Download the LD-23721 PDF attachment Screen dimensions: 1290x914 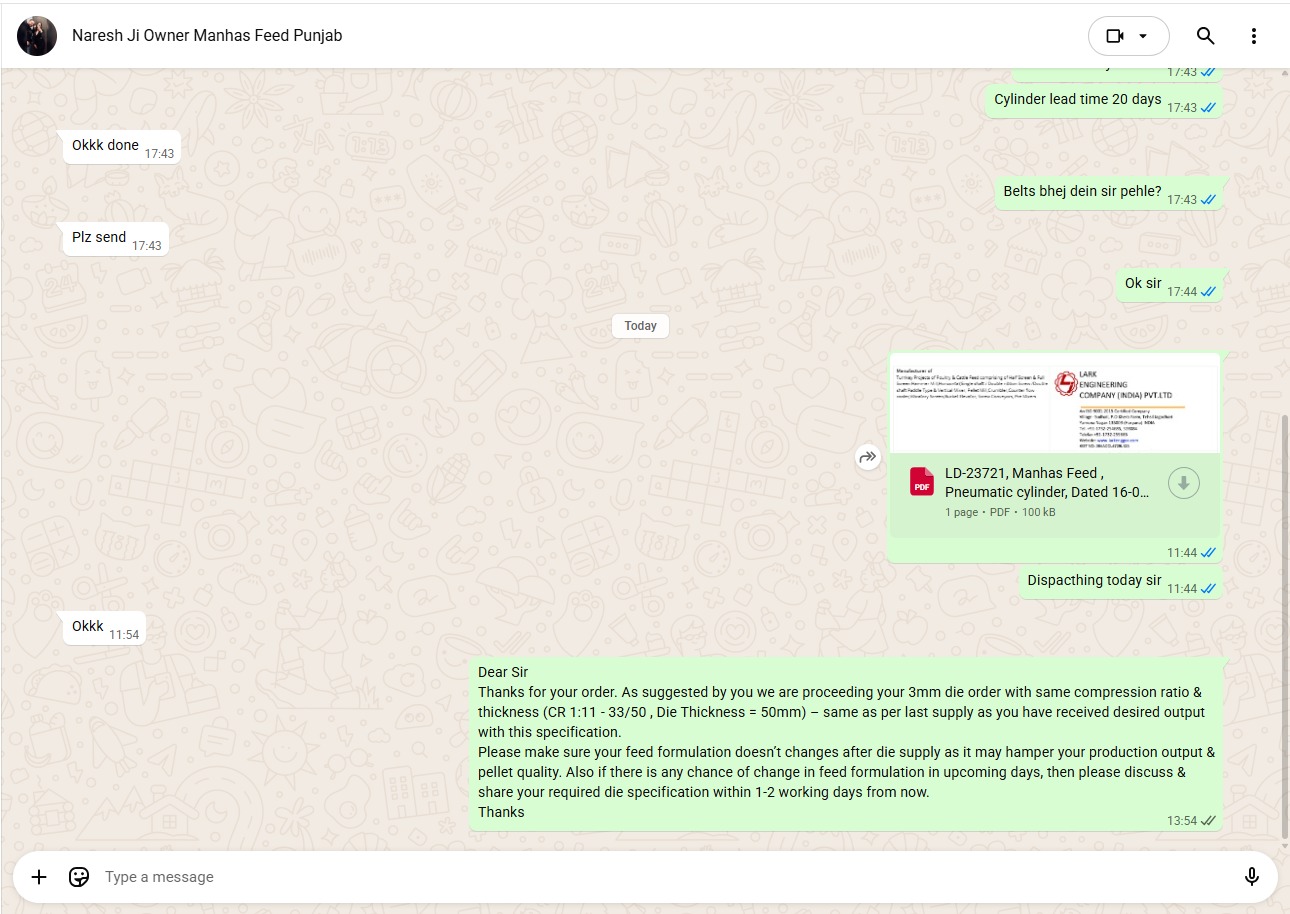point(1183,483)
